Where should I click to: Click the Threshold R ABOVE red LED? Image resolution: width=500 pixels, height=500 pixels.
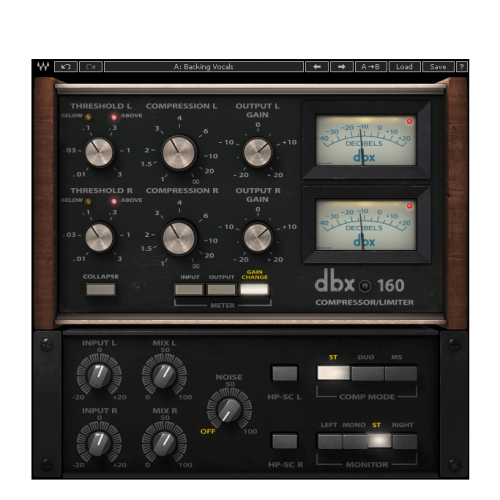click(114, 201)
